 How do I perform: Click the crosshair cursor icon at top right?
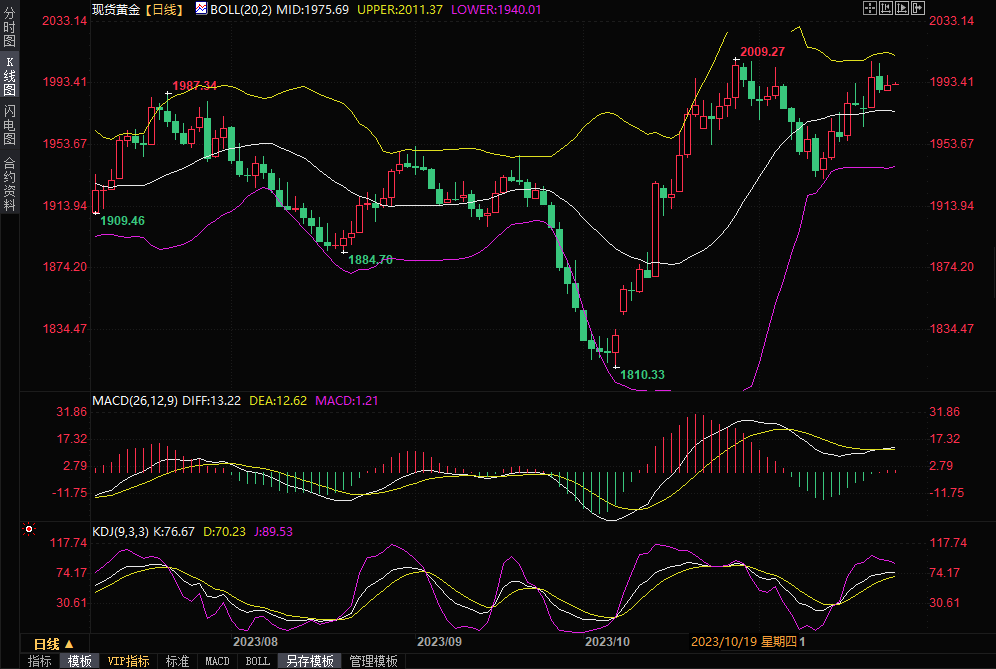click(x=869, y=8)
